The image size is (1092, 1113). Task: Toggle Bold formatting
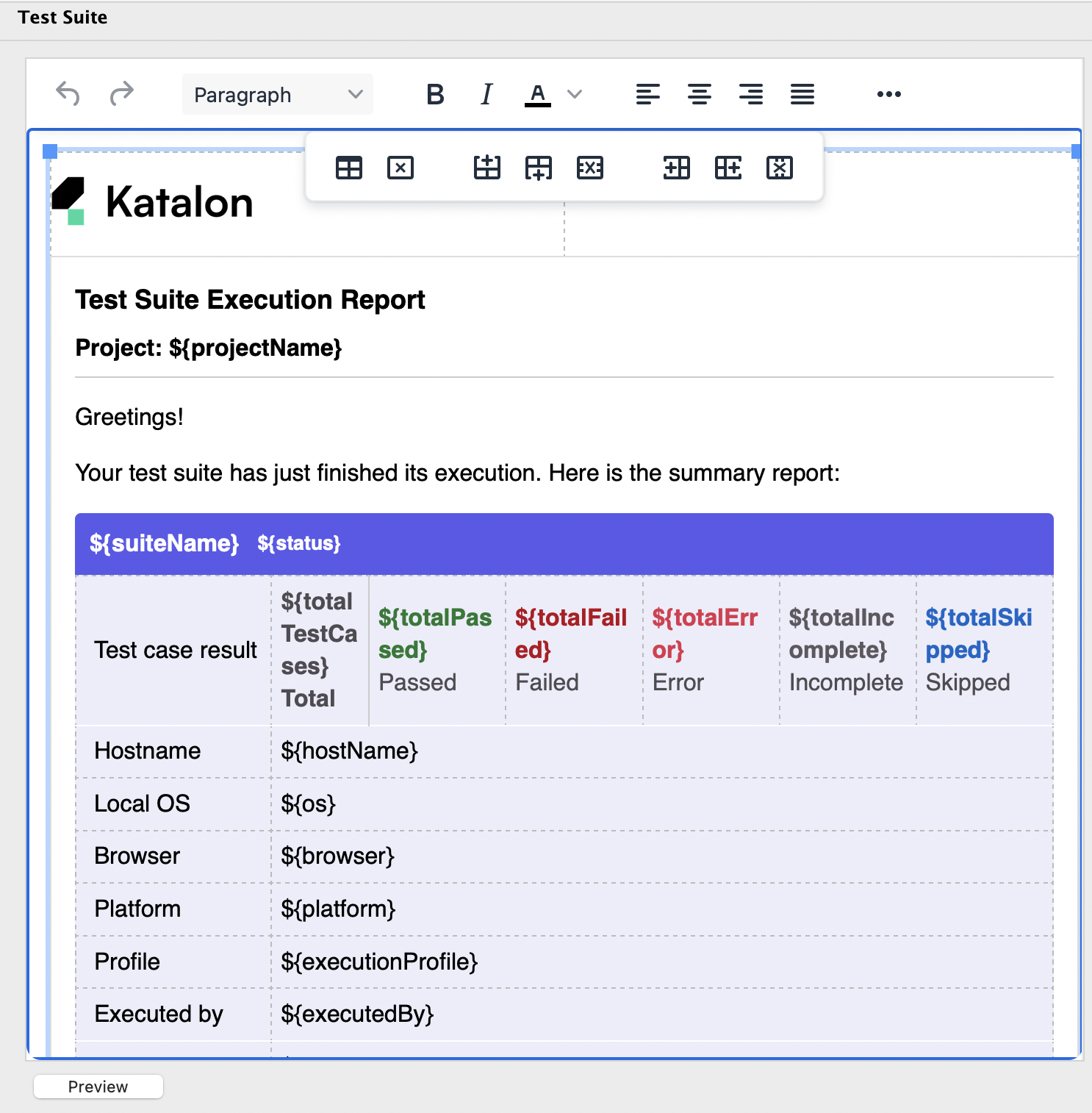coord(436,94)
